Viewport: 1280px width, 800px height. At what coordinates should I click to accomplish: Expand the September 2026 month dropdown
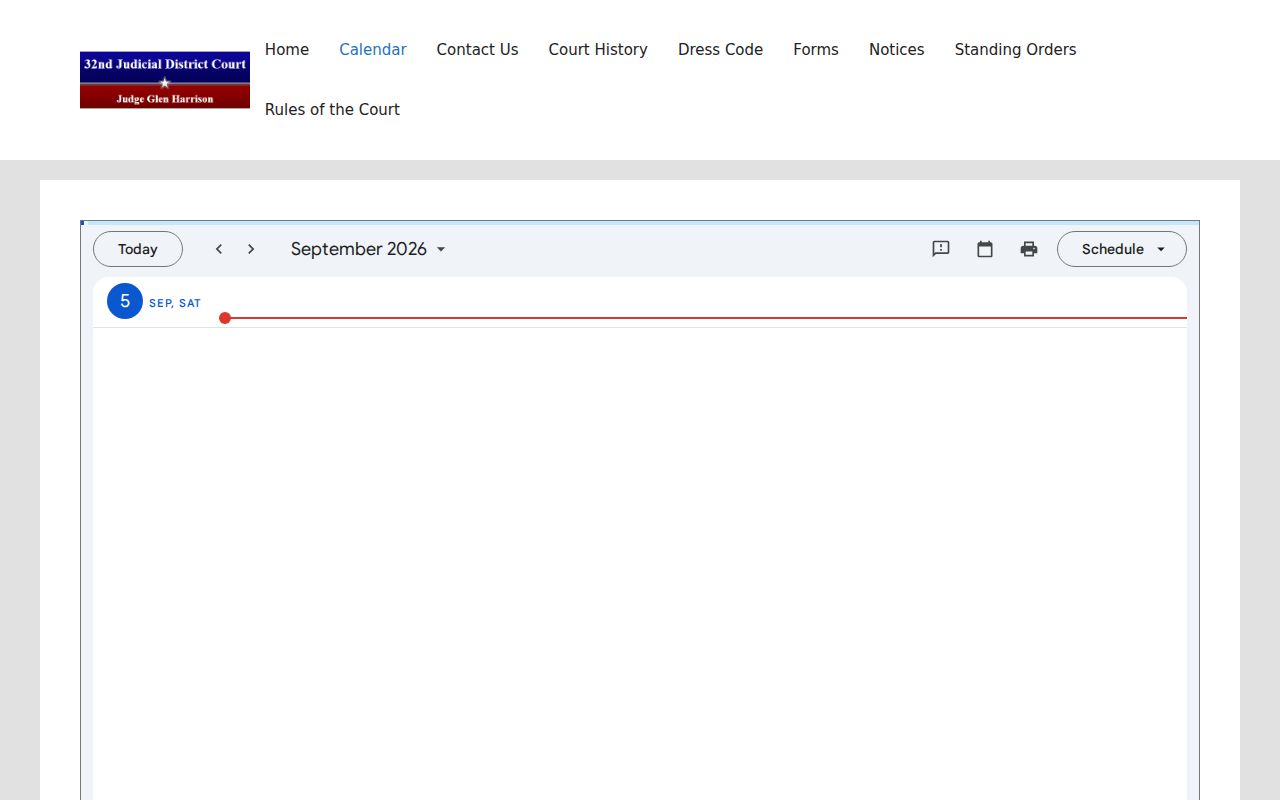click(x=368, y=249)
